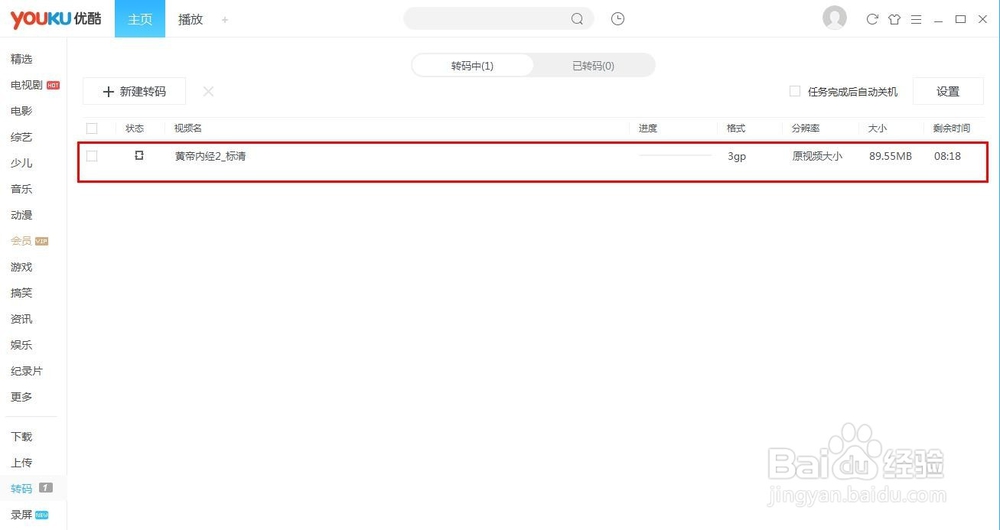1000x530 pixels.
Task: Select the 转码中(1) tab
Action: tap(473, 66)
